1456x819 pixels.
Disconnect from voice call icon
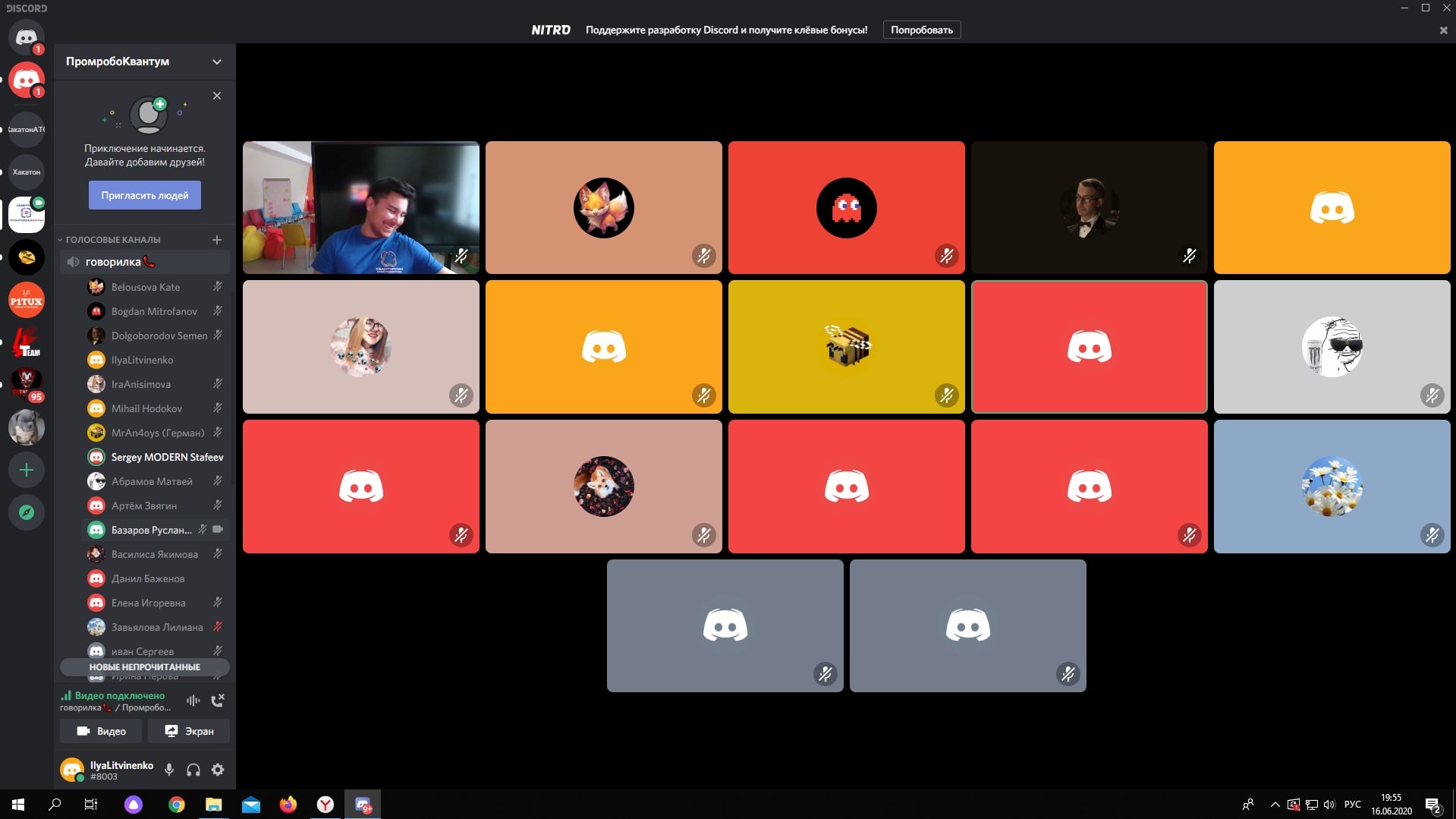click(218, 701)
